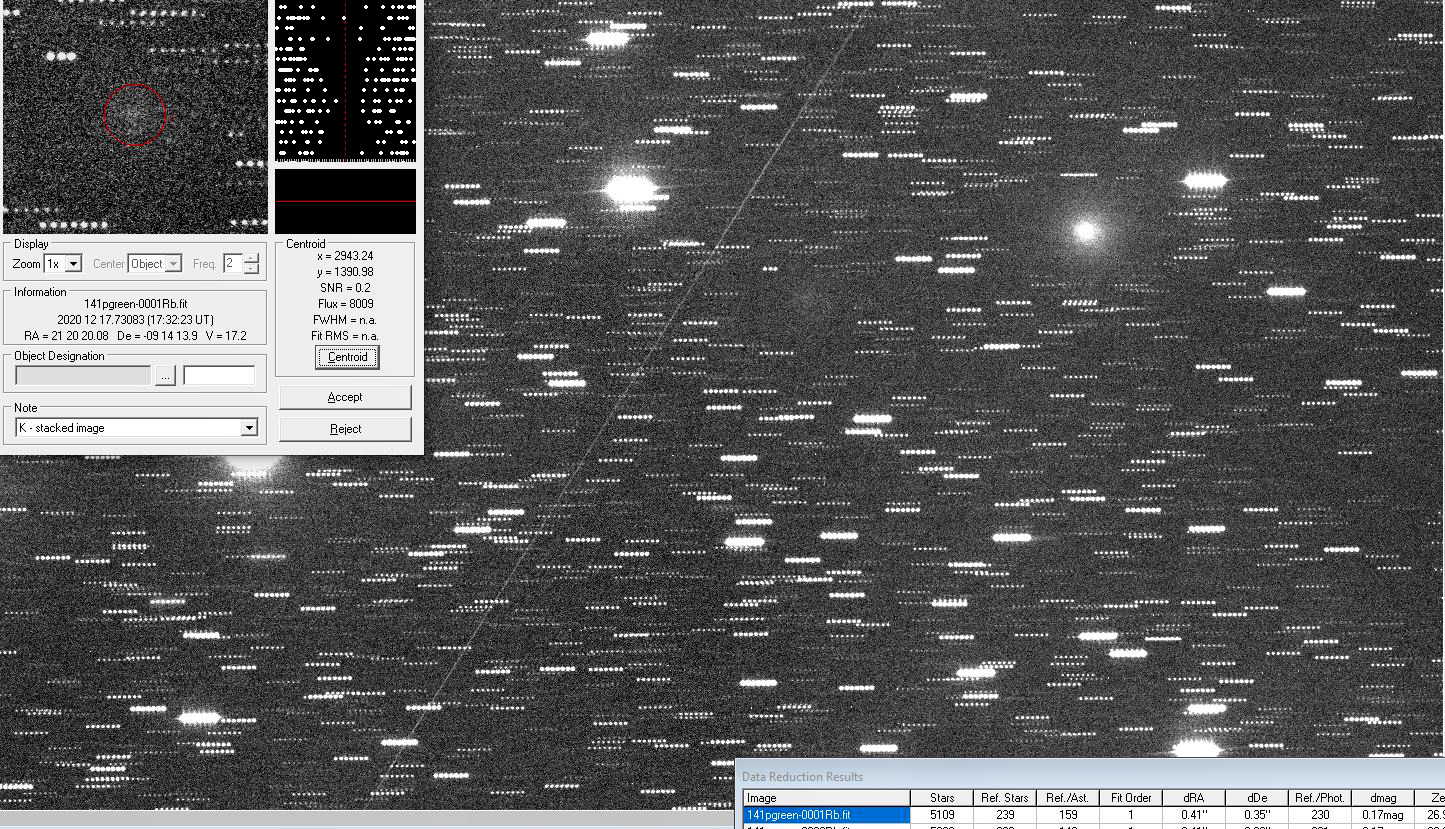Reject the measured object
1445x829 pixels.
click(x=345, y=429)
